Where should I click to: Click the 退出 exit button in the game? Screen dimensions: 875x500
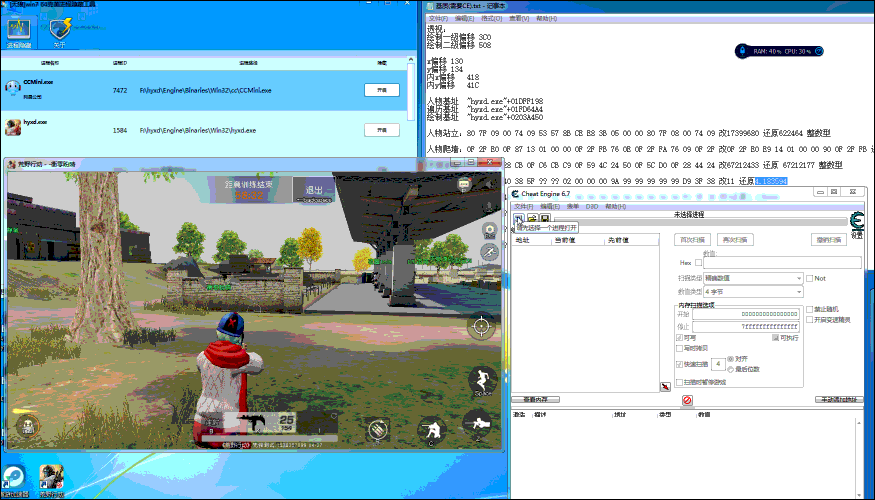pyautogui.click(x=313, y=190)
